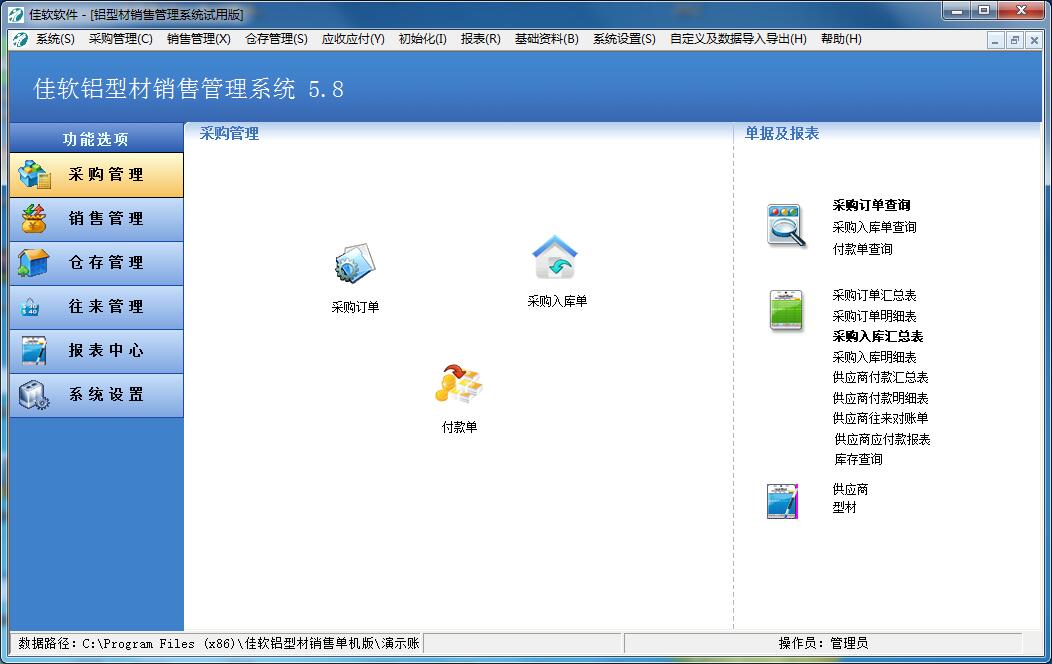Select 采购管理 in the function sidebar
The height and width of the screenshot is (664, 1052).
pyautogui.click(x=97, y=175)
